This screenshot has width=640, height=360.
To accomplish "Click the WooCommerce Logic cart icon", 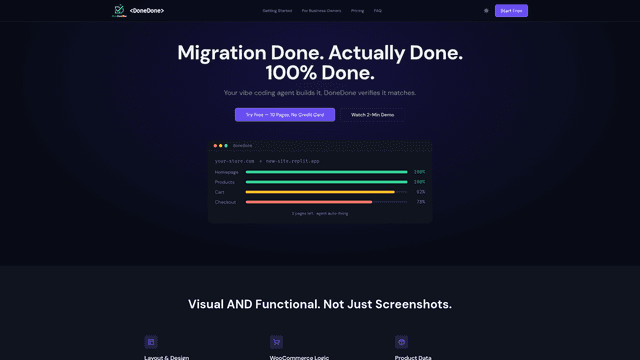I will 276,342.
